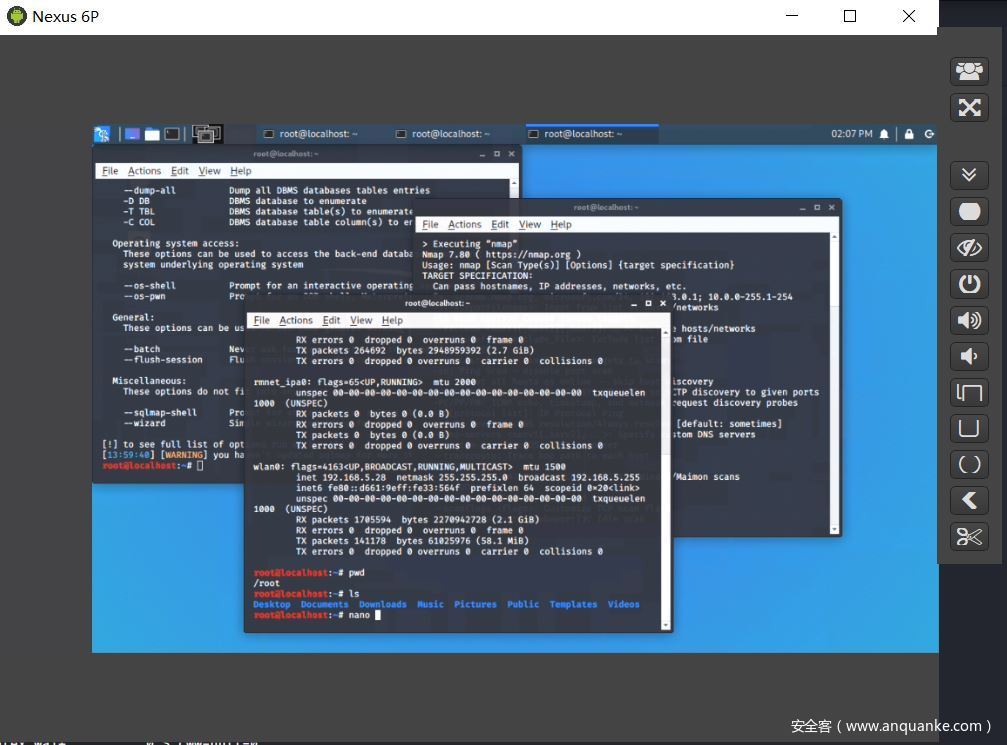Click the Kali dragon applications menu icon

point(102,134)
